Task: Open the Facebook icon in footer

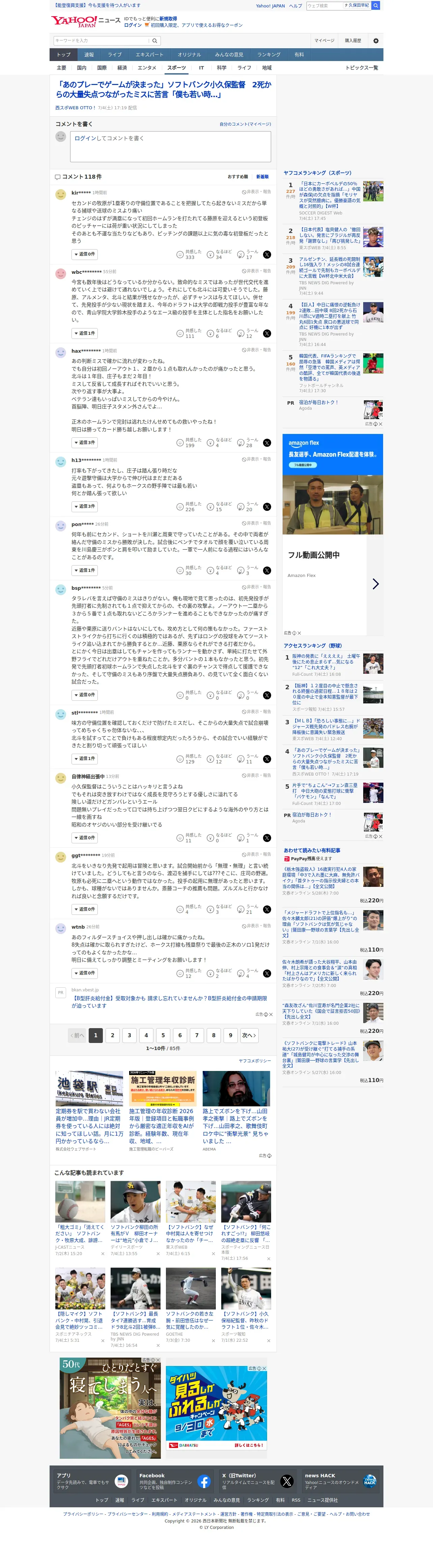Action: 204,1482
